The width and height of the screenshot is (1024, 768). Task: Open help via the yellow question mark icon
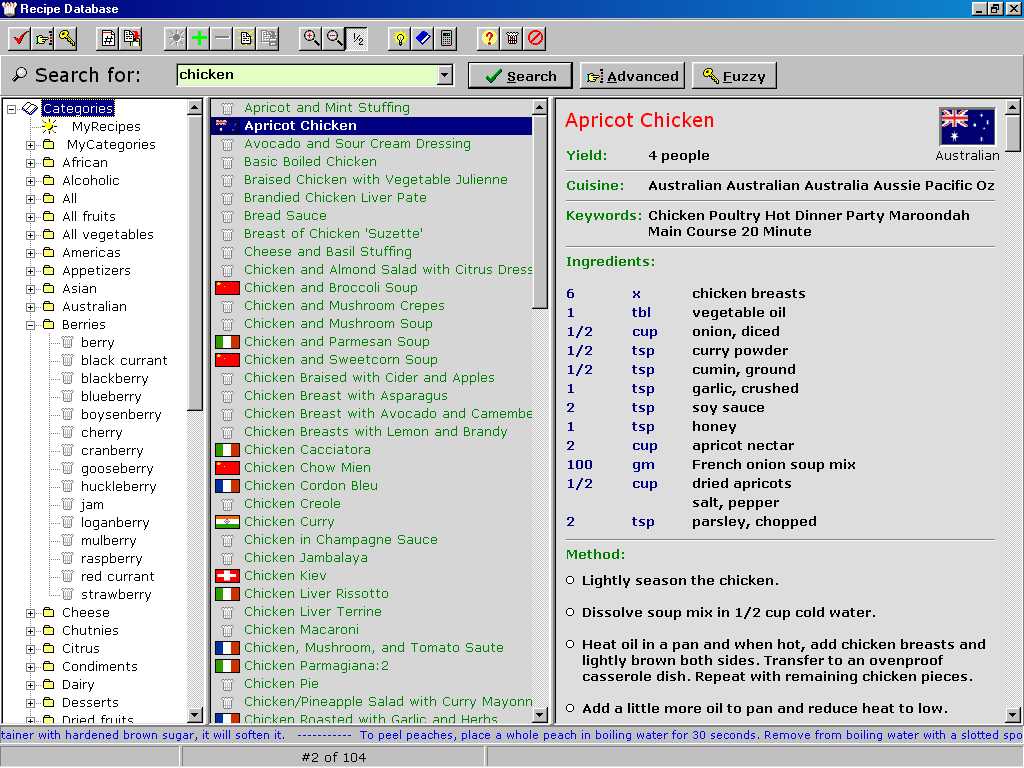click(487, 38)
